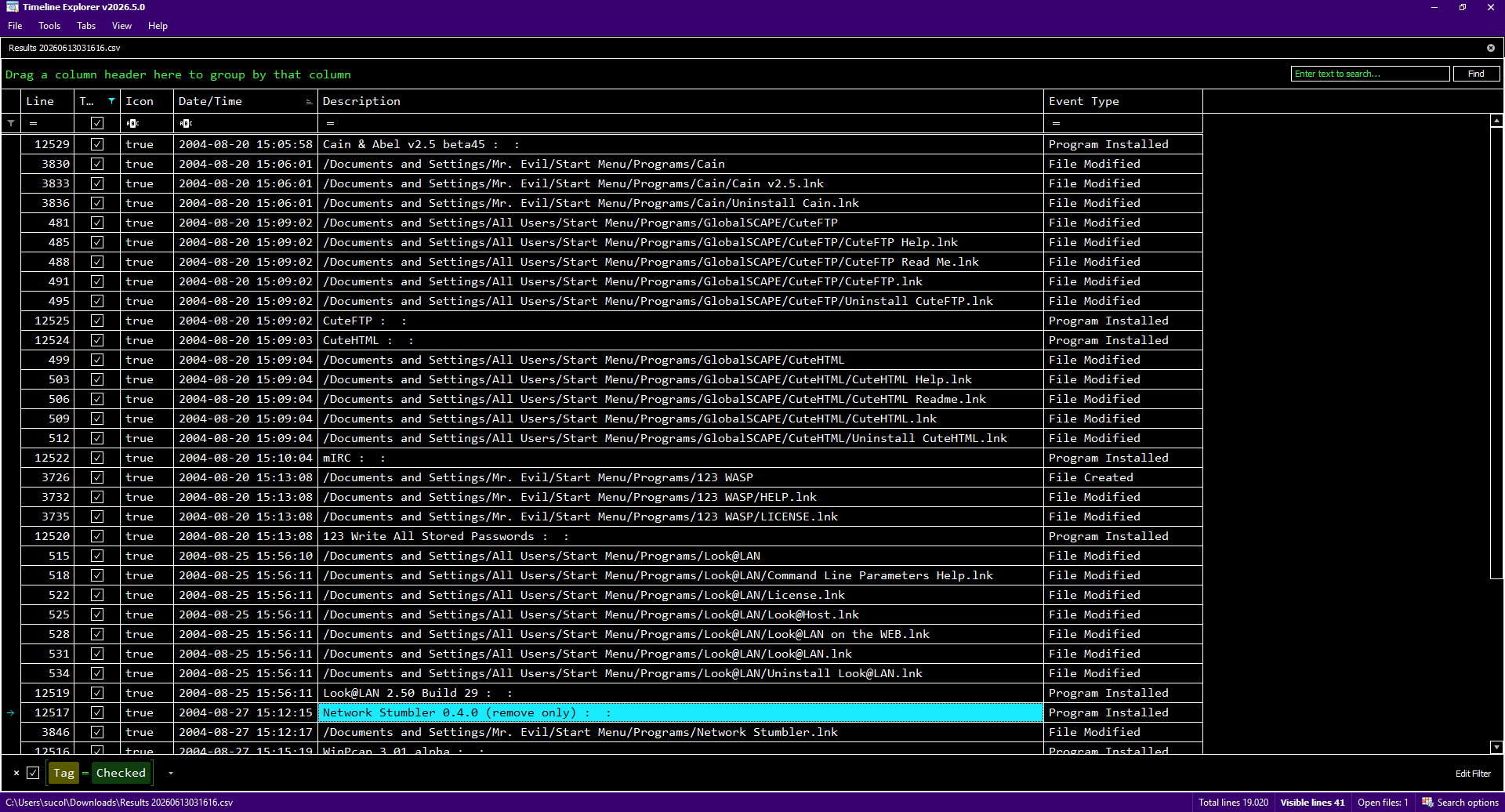This screenshot has width=1505, height=812.
Task: Untag the row for line 12529
Action: tap(97, 144)
